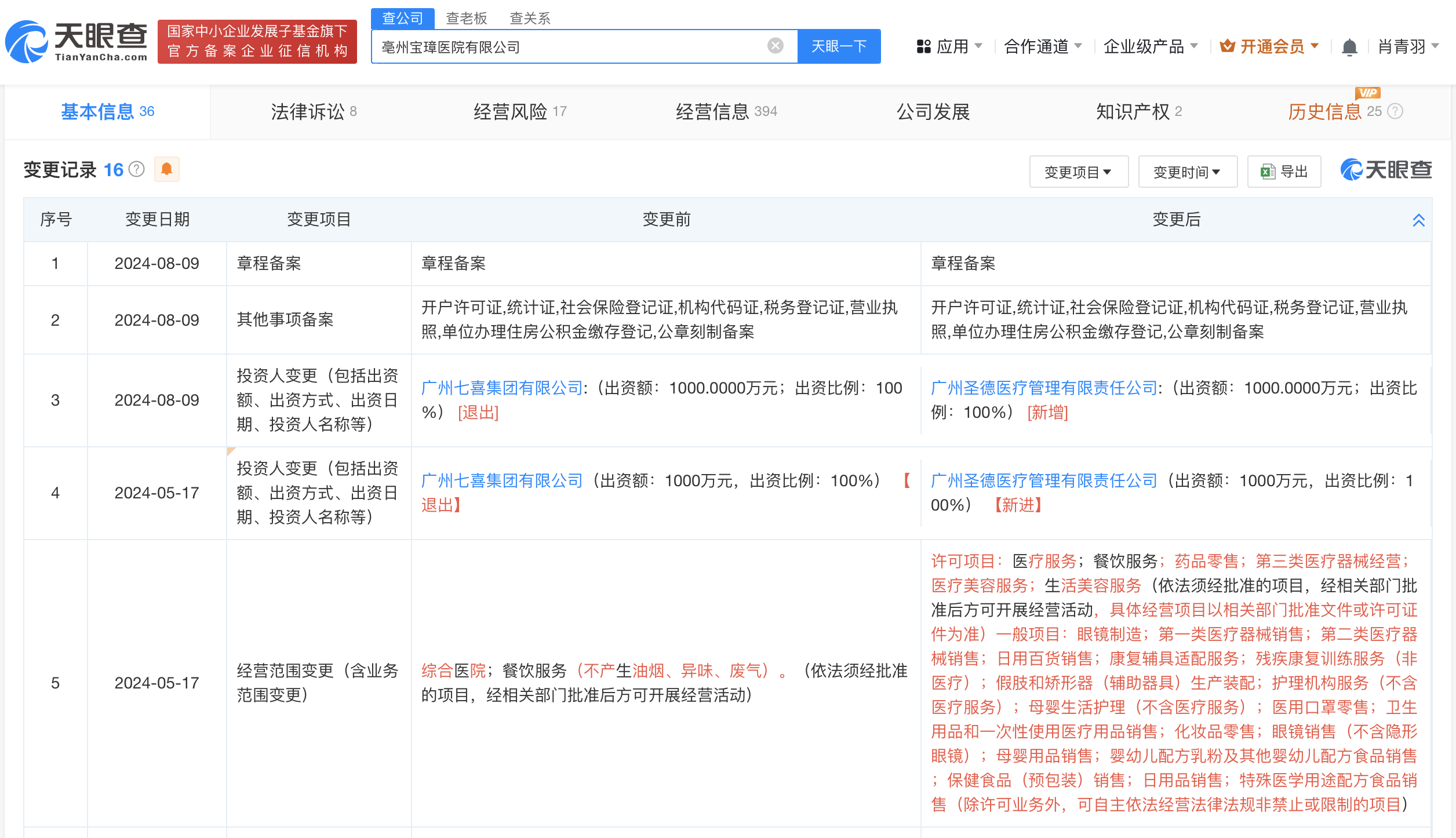The width and height of the screenshot is (1456, 838).
Task: Open the 变更项目 filter dropdown
Action: coord(1079,172)
